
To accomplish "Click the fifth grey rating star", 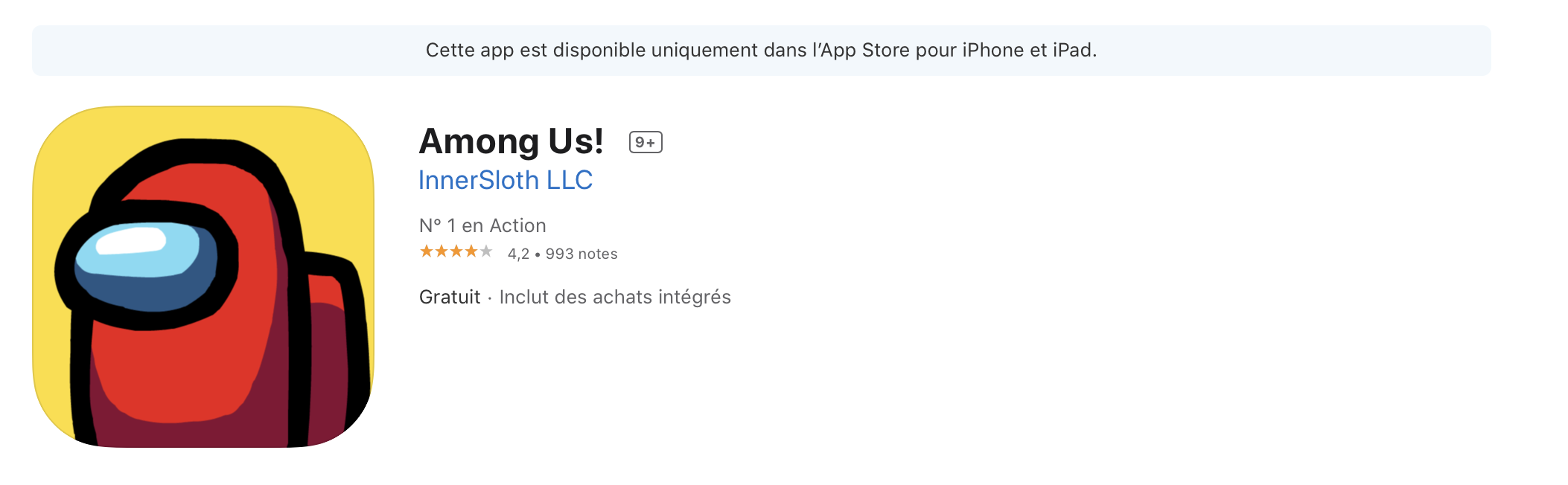I will 486,251.
